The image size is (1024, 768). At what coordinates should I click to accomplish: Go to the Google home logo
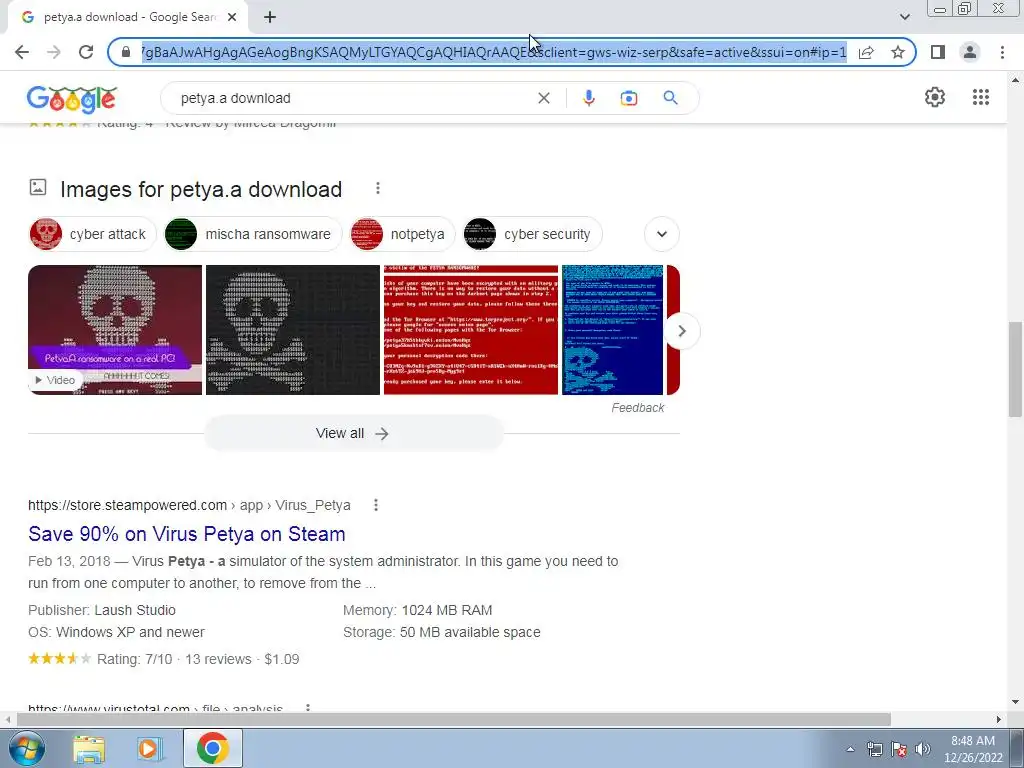tap(72, 99)
